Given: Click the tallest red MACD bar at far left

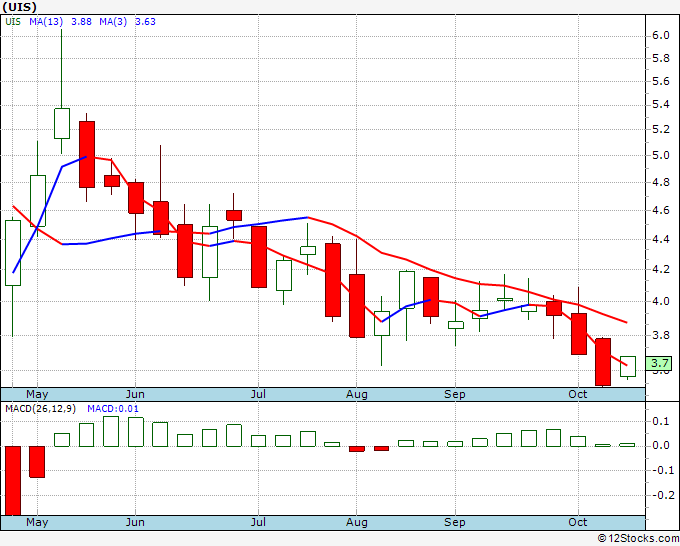Looking at the screenshot, I should (13, 481).
